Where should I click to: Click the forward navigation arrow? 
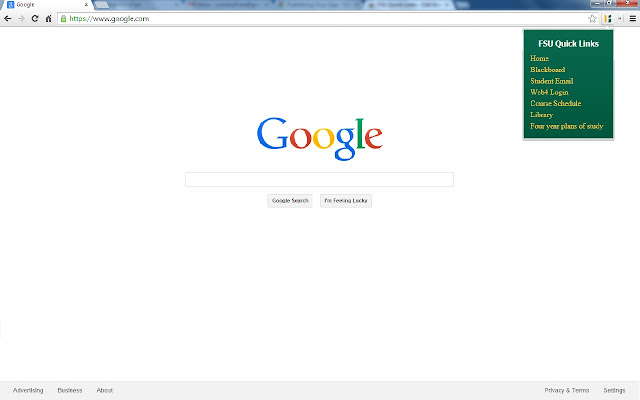(x=21, y=18)
